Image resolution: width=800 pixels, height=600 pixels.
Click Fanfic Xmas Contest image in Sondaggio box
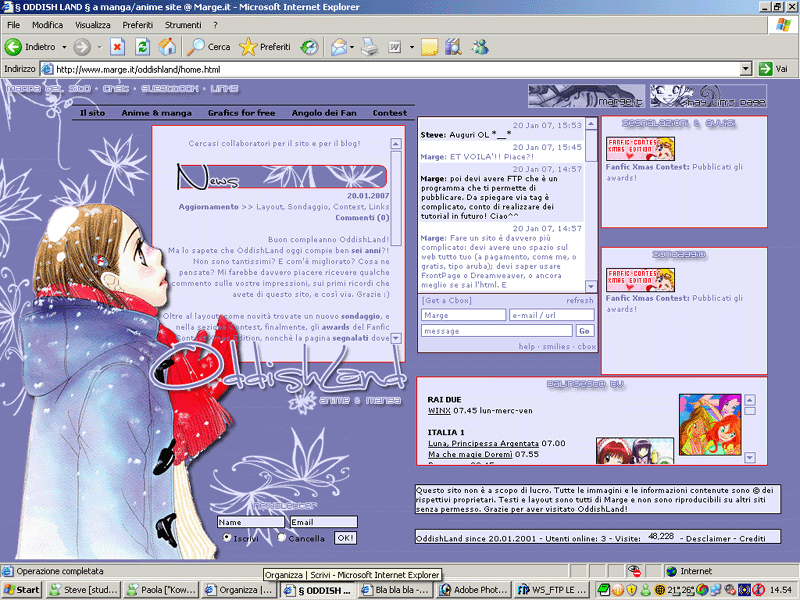[640, 280]
